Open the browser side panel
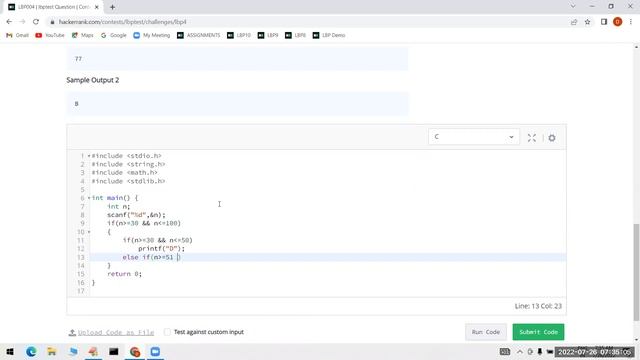Screen dimensions: 640x360 pyautogui.click(x=604, y=22)
